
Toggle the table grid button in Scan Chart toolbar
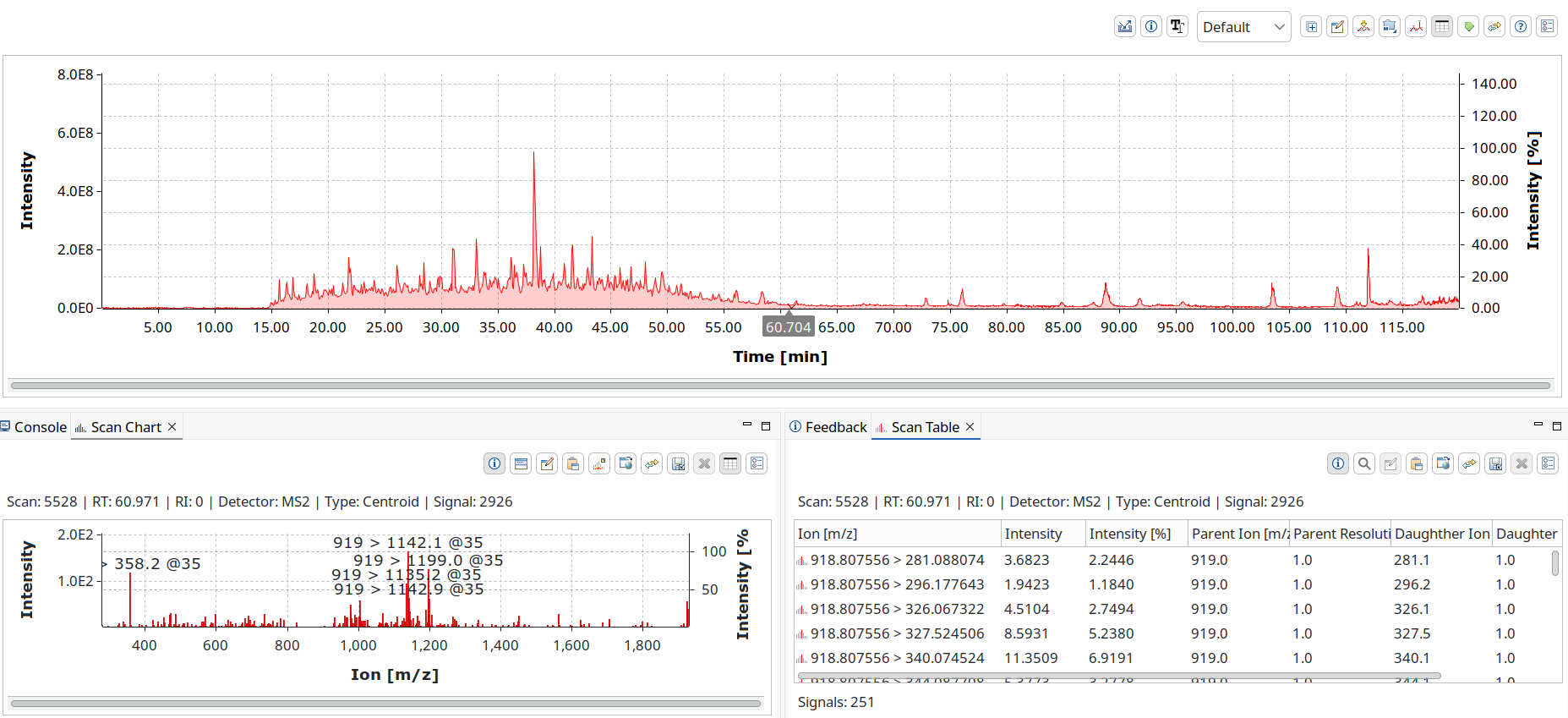(x=730, y=463)
